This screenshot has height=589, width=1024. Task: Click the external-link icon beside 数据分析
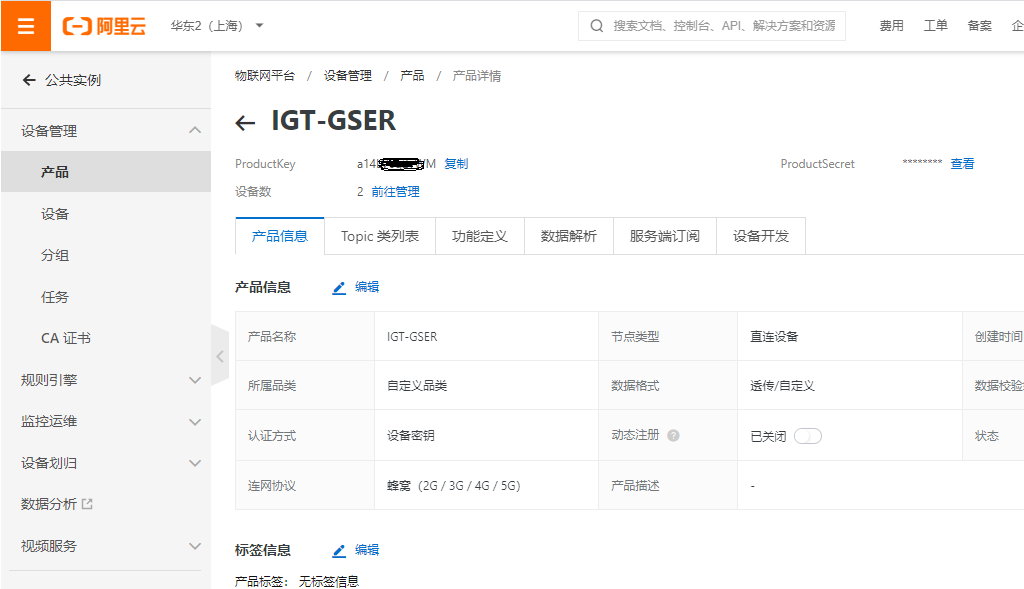point(88,503)
